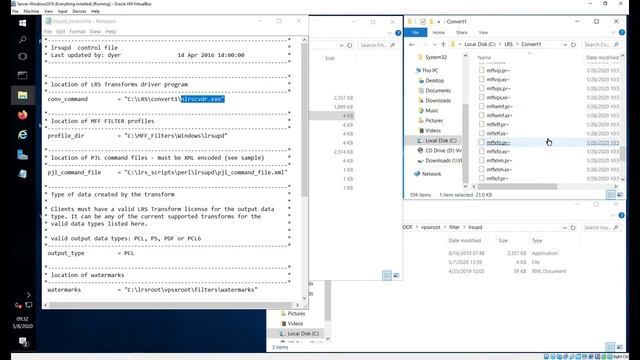Image resolution: width=640 pixels, height=360 pixels.
Task: Open VirtualBox Input menu
Action: (x=62, y=11)
